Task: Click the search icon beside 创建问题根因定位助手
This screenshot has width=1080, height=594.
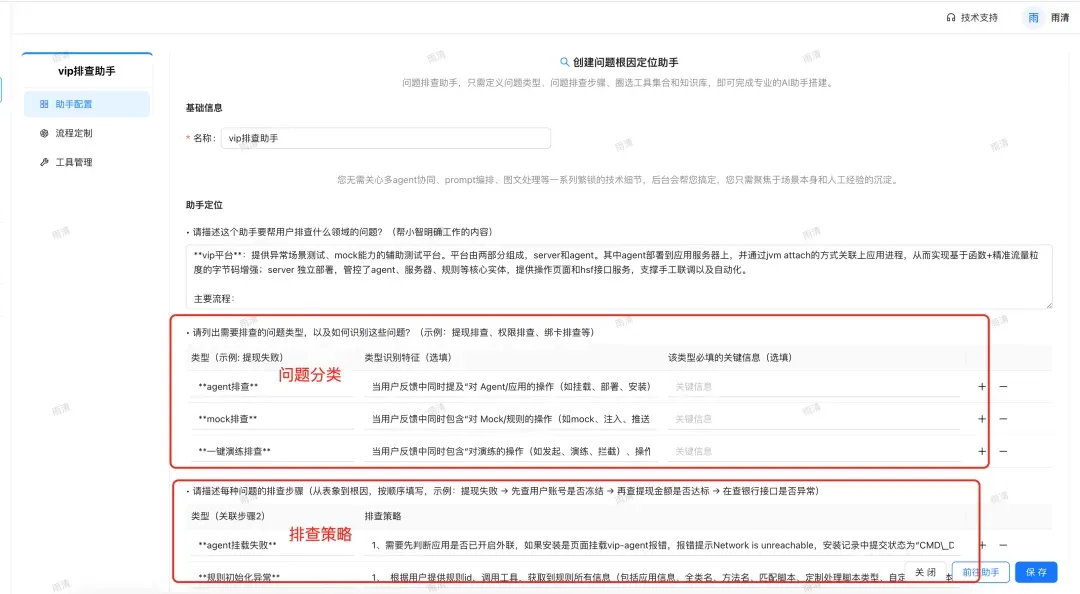Action: click(x=564, y=62)
